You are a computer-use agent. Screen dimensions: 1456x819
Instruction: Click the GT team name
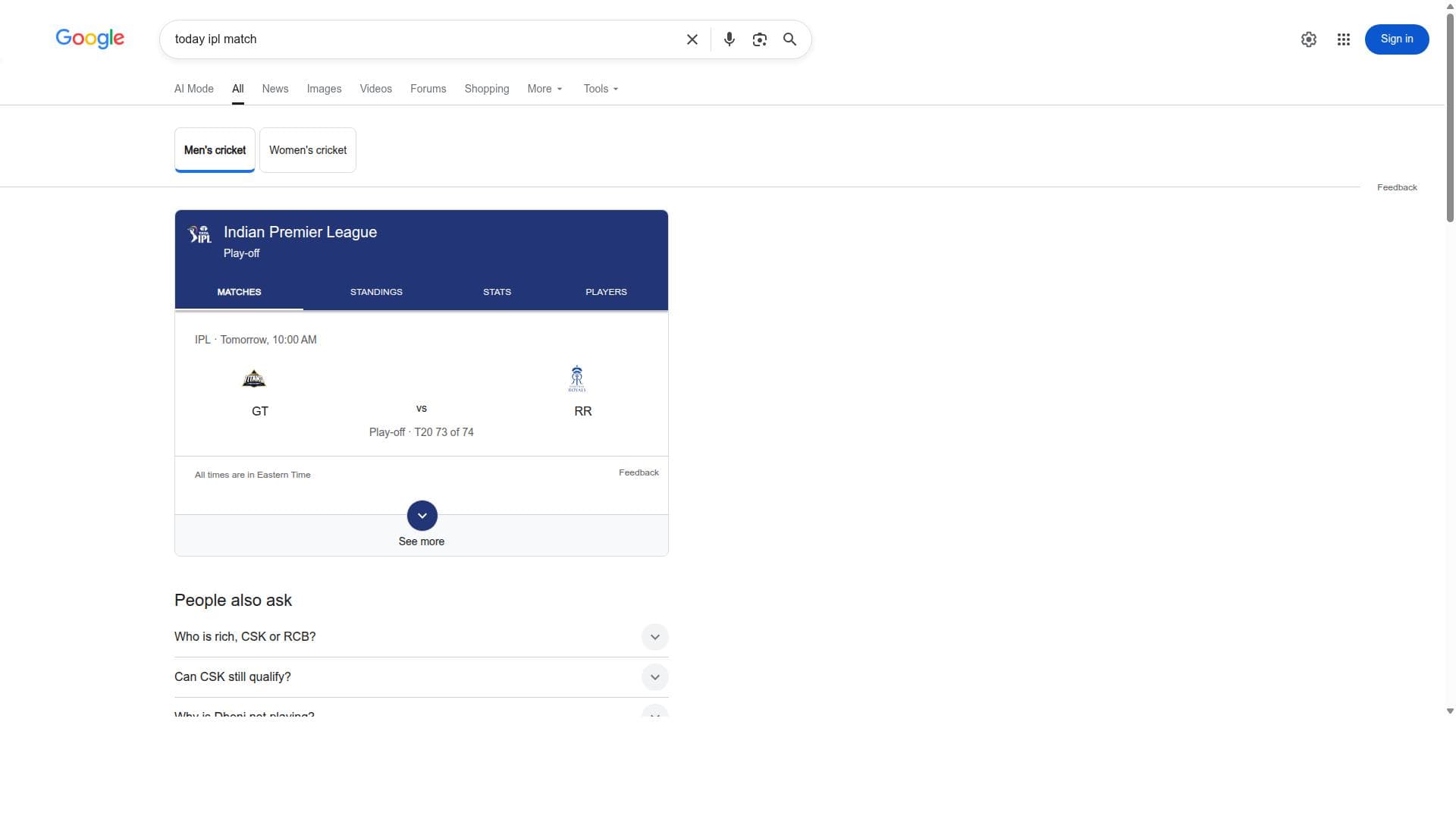pyautogui.click(x=260, y=411)
